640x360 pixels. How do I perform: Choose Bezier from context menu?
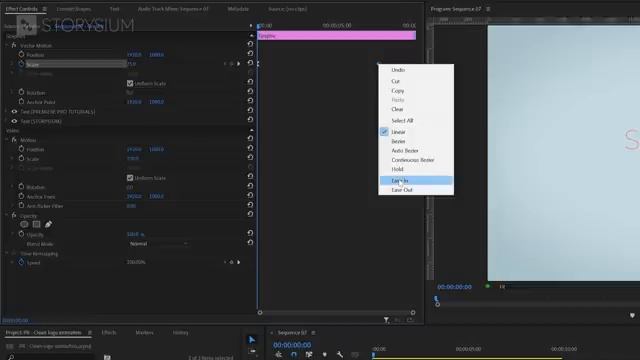[416, 141]
